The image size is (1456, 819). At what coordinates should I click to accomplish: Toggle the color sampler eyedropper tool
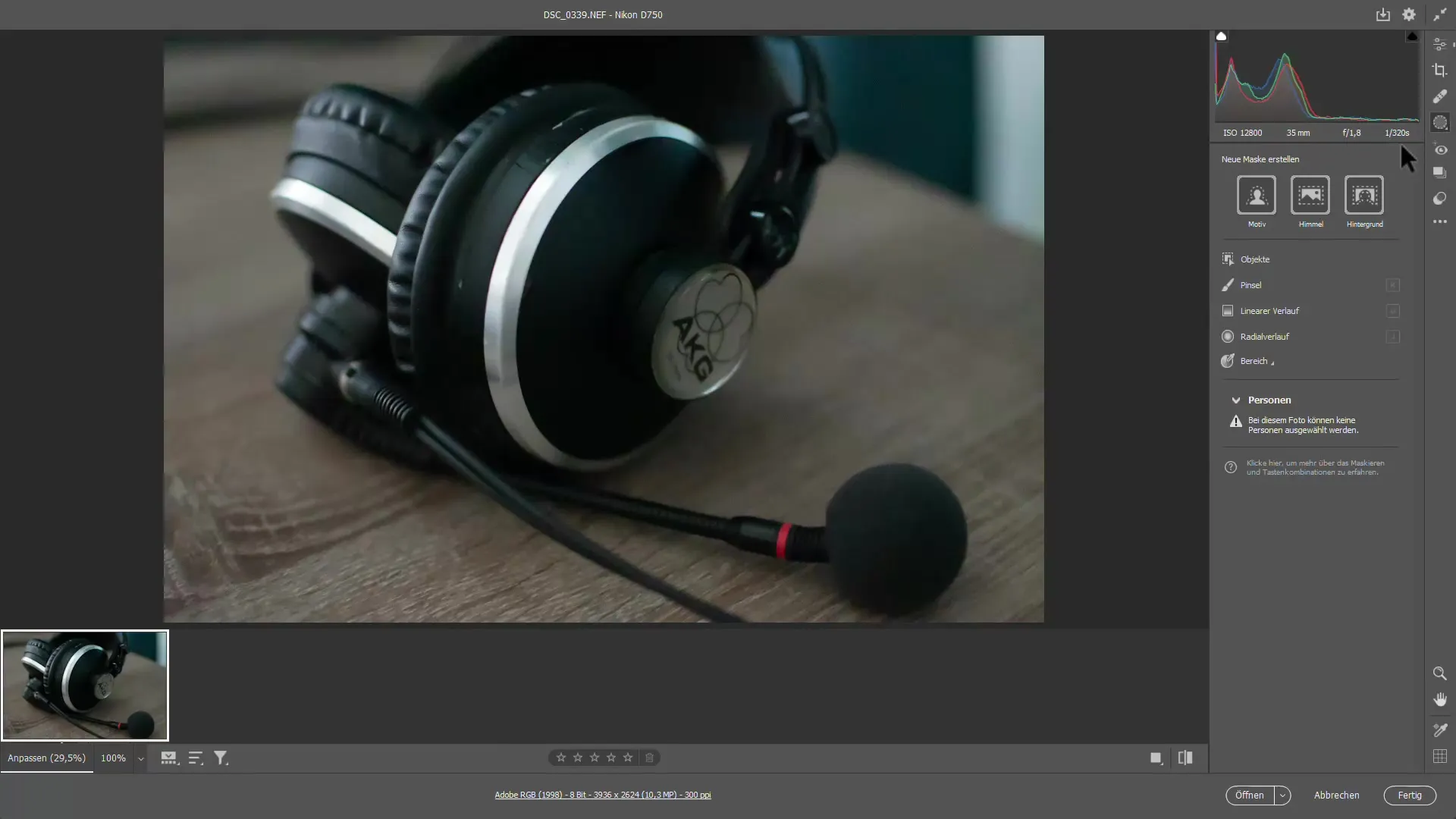point(1439,730)
